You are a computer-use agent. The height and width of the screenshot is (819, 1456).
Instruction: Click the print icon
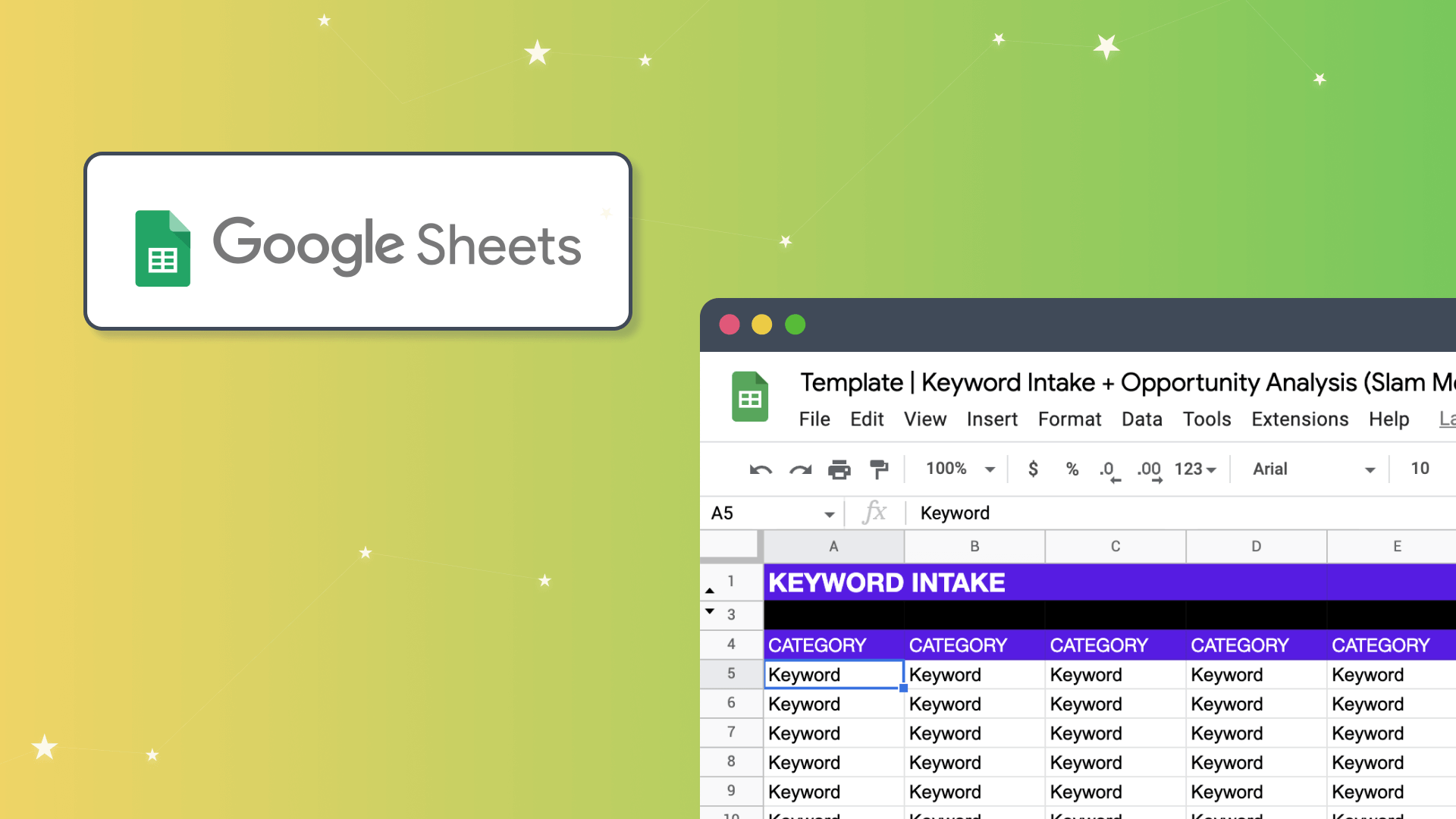pos(839,470)
